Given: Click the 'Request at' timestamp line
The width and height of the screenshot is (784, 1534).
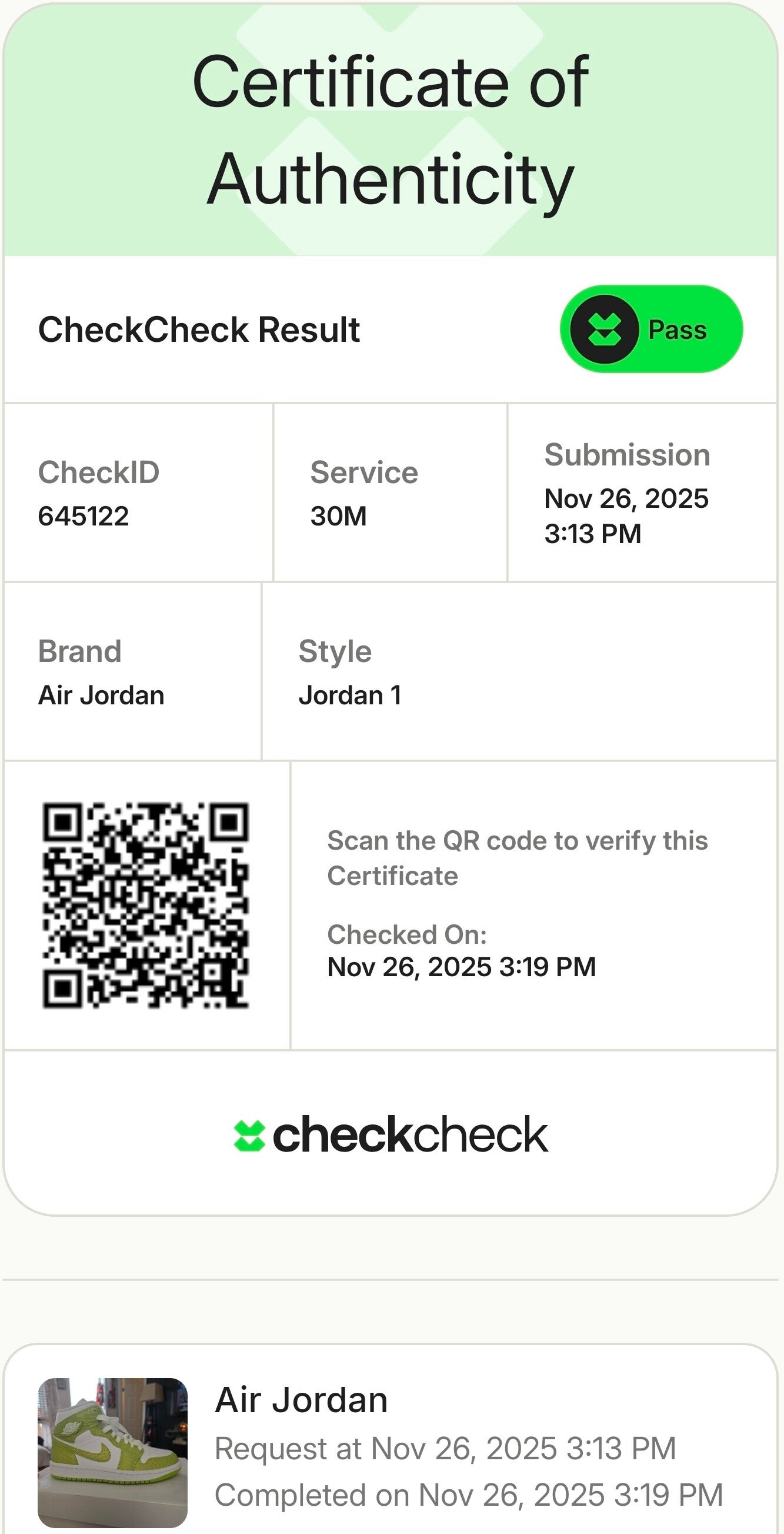Looking at the screenshot, I should point(445,1448).
